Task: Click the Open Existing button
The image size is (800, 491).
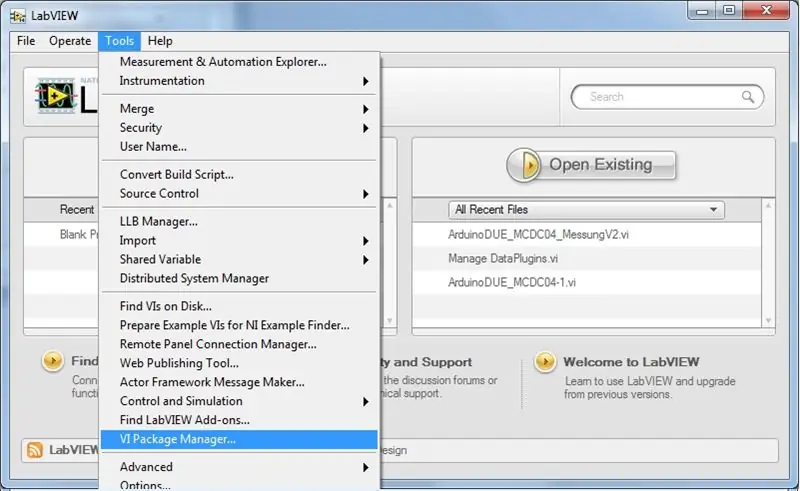Action: [591, 165]
